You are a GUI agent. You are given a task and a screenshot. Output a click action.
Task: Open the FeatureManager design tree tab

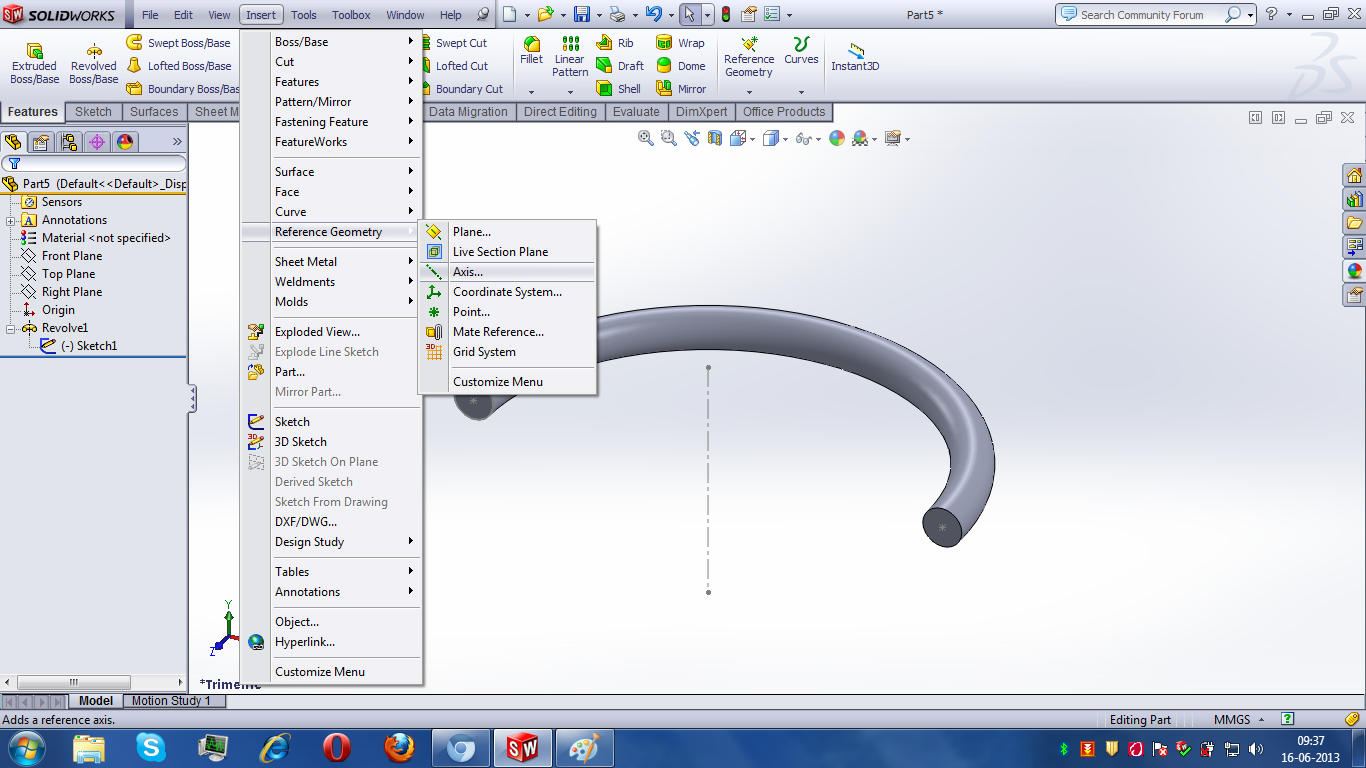point(14,142)
